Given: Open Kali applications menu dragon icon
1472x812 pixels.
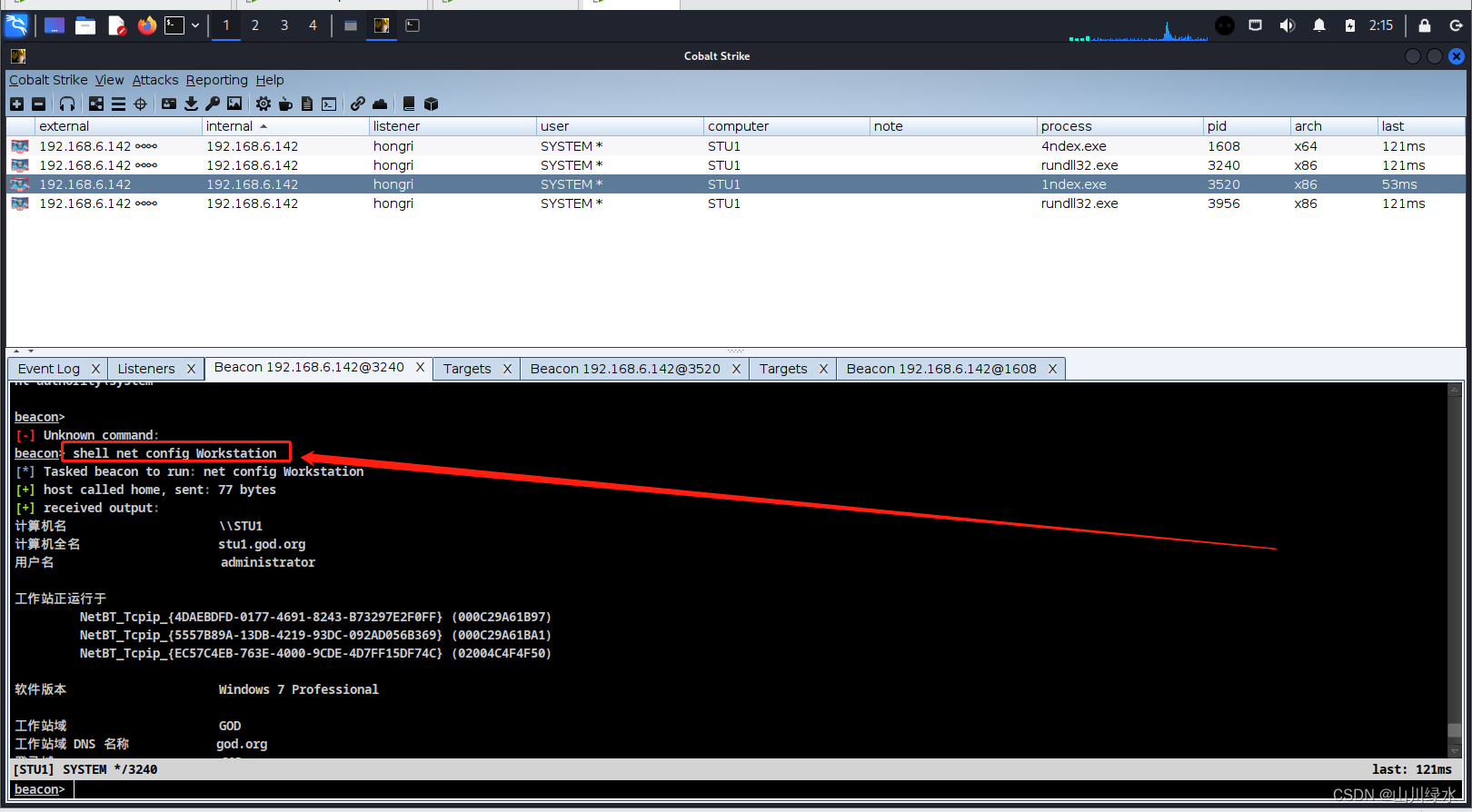Looking at the screenshot, I should point(16,25).
